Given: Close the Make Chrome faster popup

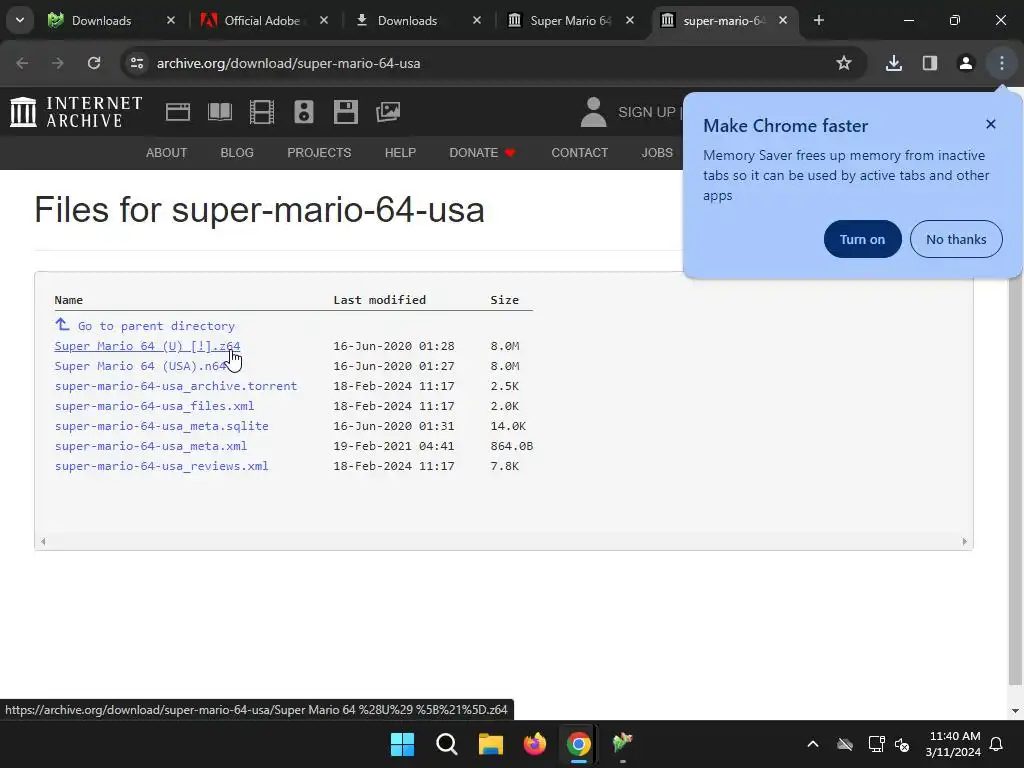Looking at the screenshot, I should [x=991, y=124].
